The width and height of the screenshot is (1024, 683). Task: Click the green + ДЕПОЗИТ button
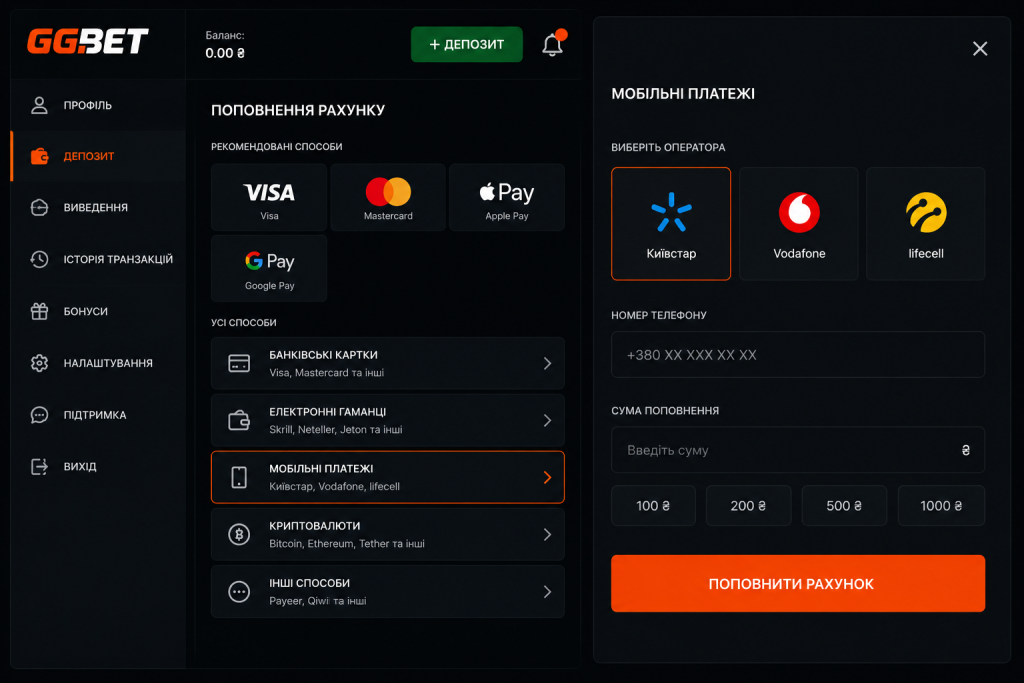466,44
